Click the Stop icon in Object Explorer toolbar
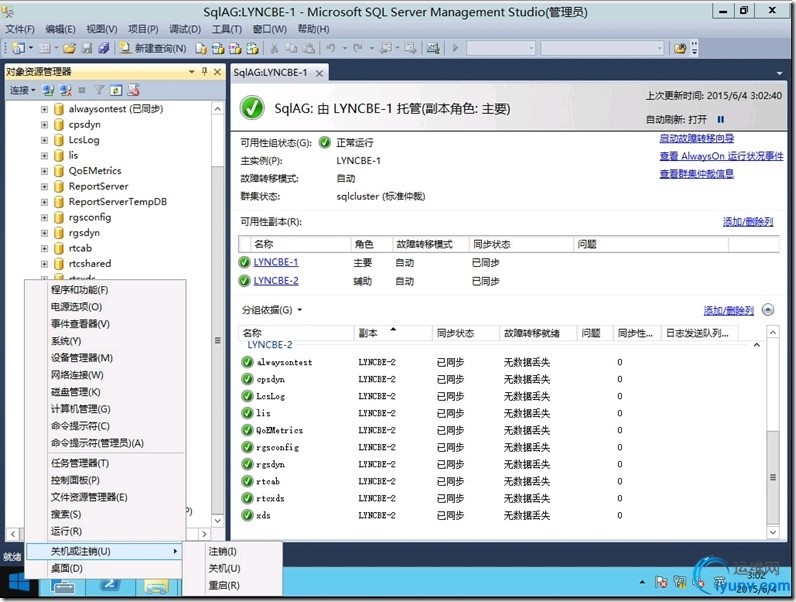Screen dimensions: 796x602 pyautogui.click(x=82, y=90)
